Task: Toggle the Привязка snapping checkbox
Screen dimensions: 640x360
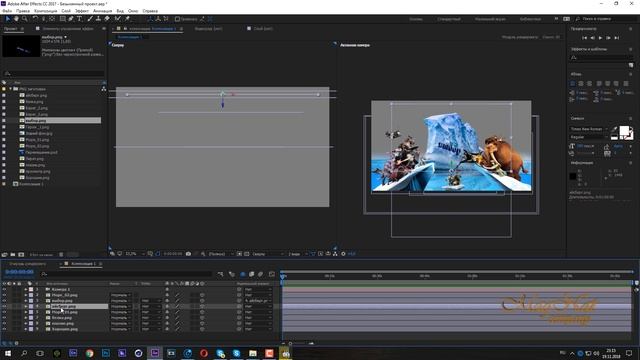Action: [x=177, y=19]
